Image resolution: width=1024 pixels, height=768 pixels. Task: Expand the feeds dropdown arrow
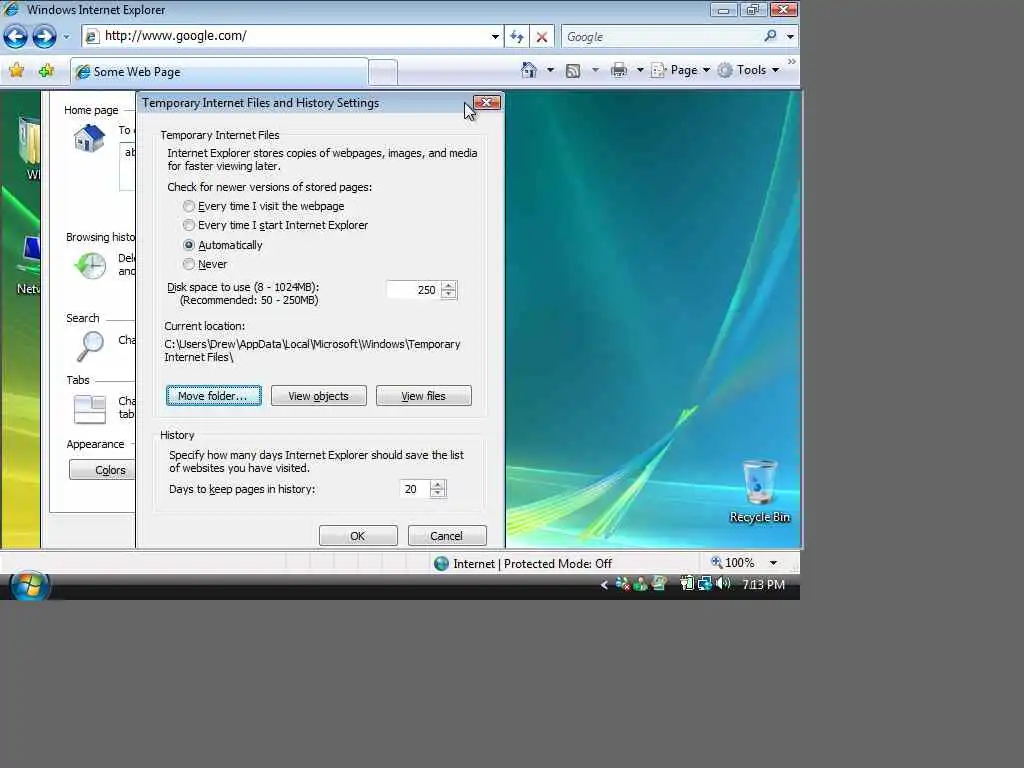click(595, 70)
